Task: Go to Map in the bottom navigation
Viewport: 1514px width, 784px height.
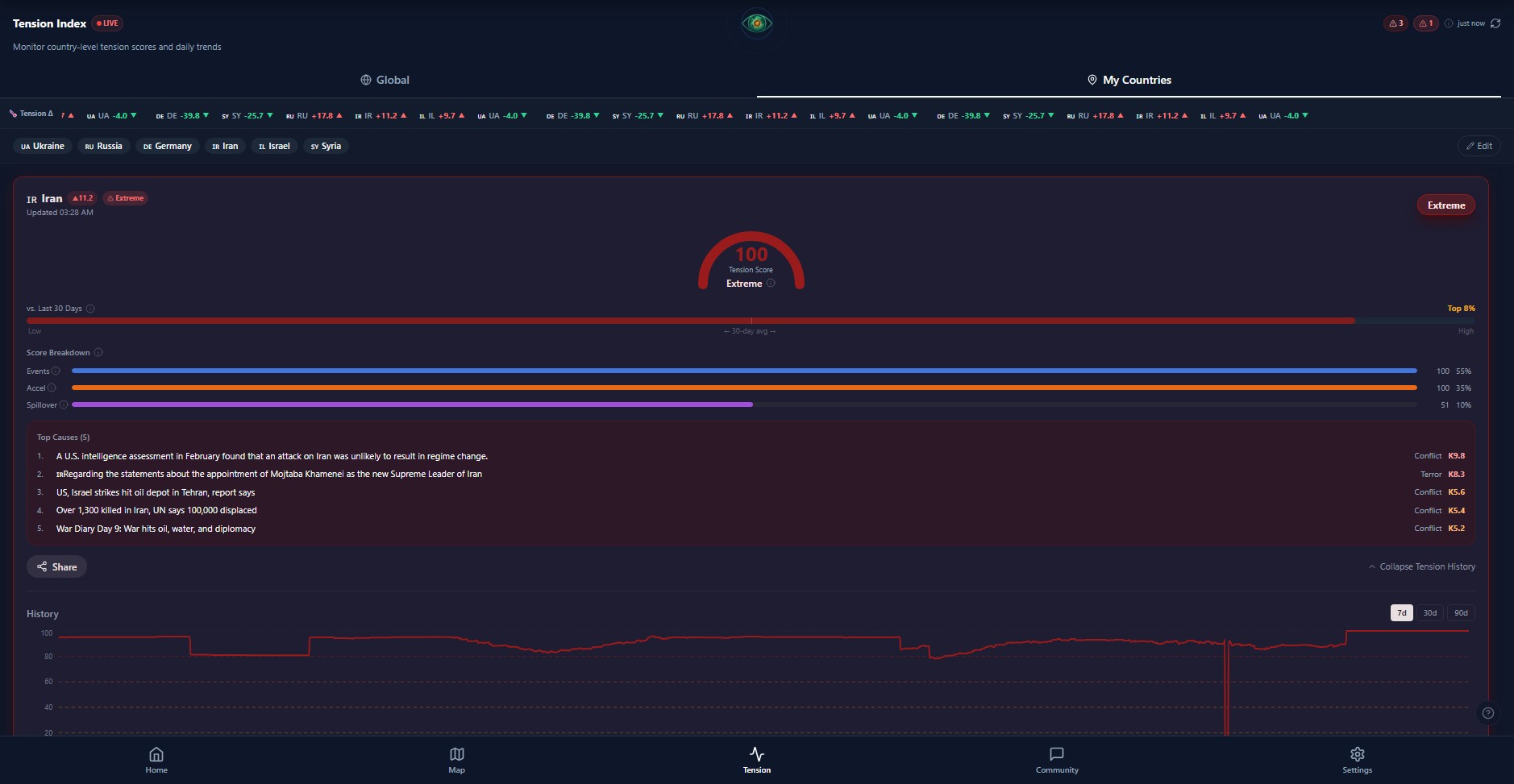Action: [x=457, y=760]
